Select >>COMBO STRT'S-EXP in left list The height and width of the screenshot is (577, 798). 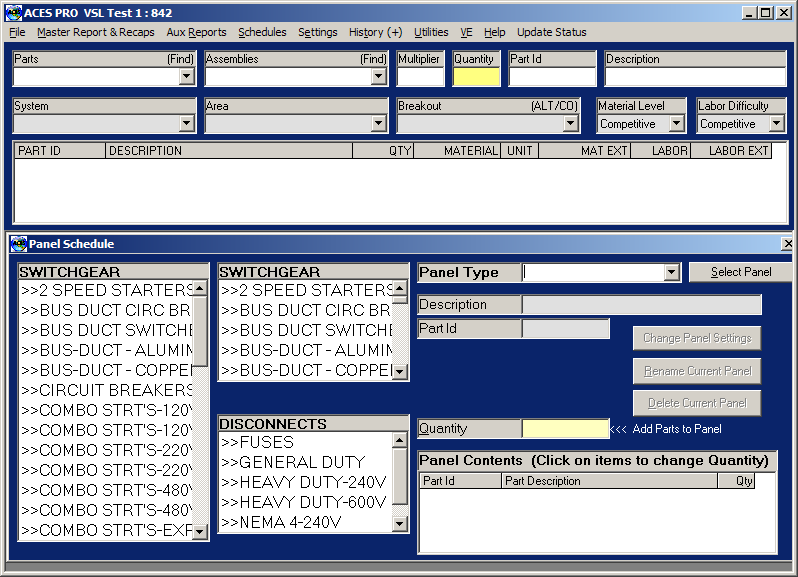[x=106, y=530]
